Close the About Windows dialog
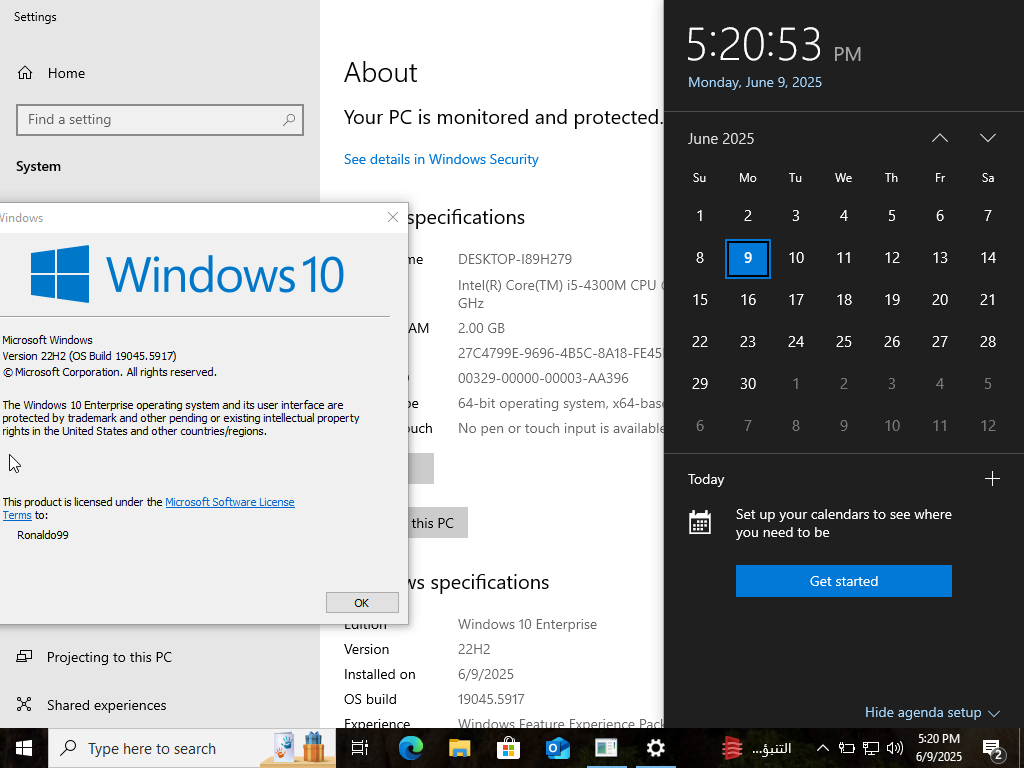This screenshot has width=1024, height=768. (392, 217)
